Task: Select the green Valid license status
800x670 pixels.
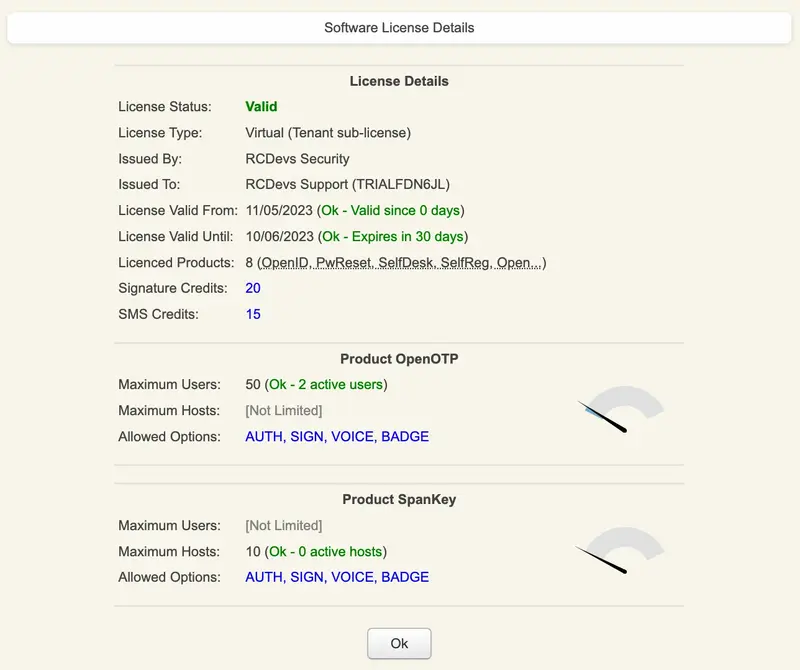Action: click(x=261, y=107)
